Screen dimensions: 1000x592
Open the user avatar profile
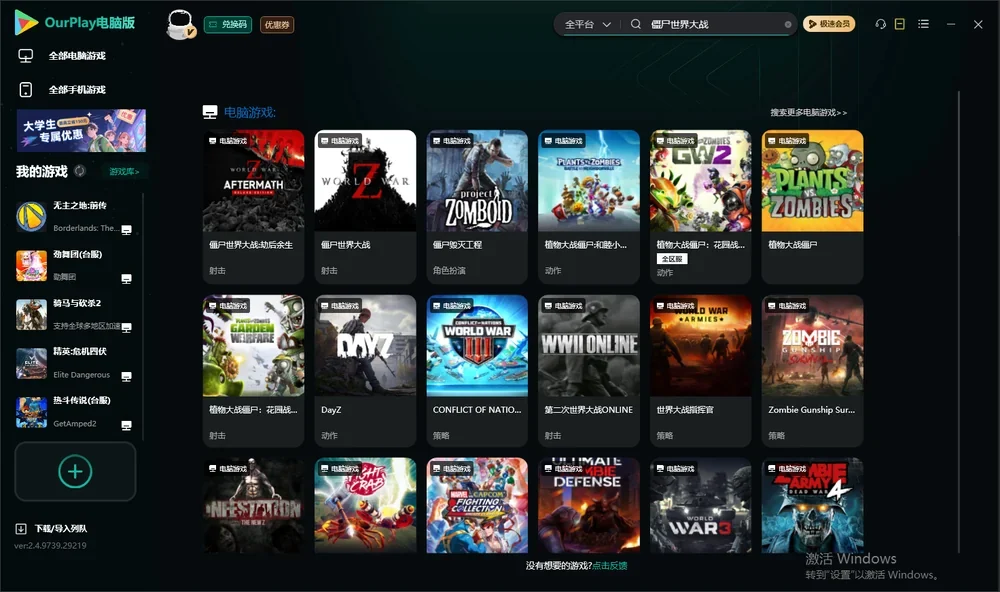pos(180,24)
